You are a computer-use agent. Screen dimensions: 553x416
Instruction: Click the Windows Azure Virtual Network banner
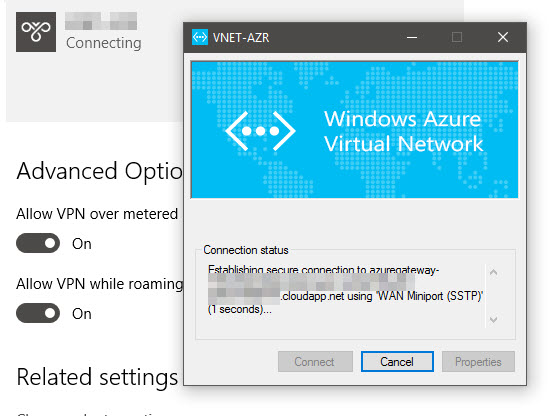pyautogui.click(x=354, y=130)
